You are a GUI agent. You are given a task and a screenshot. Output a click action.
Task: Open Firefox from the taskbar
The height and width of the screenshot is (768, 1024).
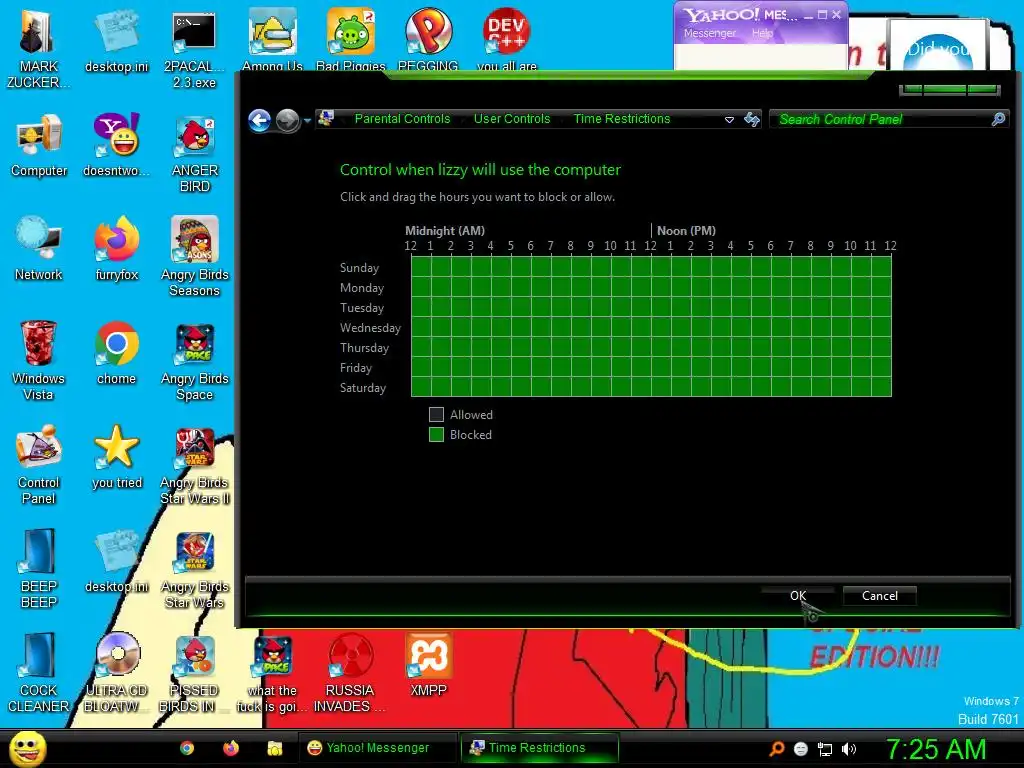tap(231, 748)
